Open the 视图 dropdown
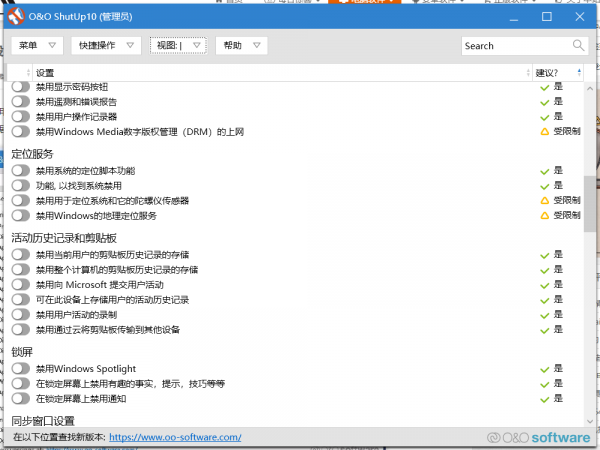The width and height of the screenshot is (600, 450). tap(178, 46)
